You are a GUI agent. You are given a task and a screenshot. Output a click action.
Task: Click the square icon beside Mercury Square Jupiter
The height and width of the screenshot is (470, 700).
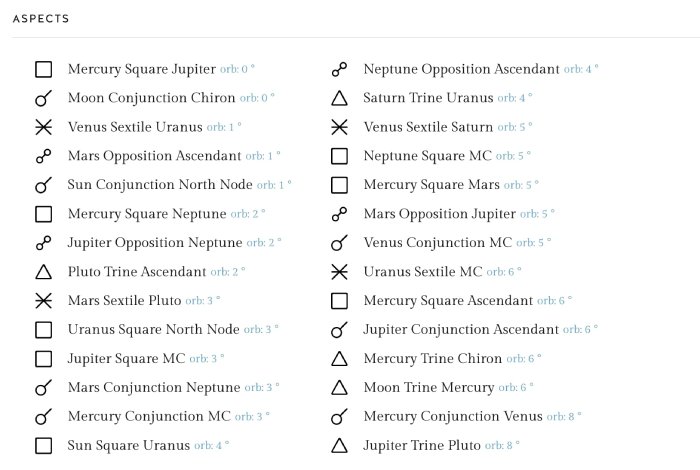coord(43,70)
